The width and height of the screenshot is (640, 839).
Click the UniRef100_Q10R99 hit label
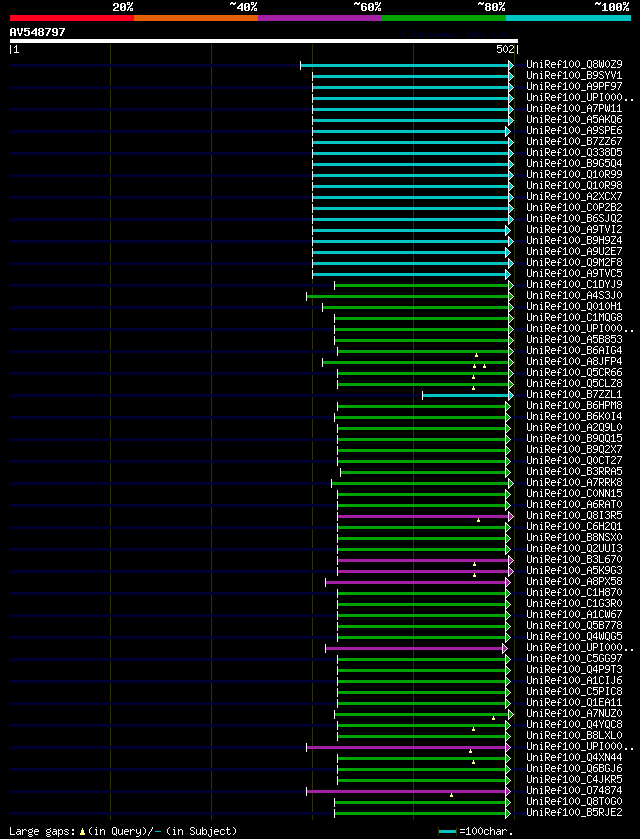(x=574, y=174)
